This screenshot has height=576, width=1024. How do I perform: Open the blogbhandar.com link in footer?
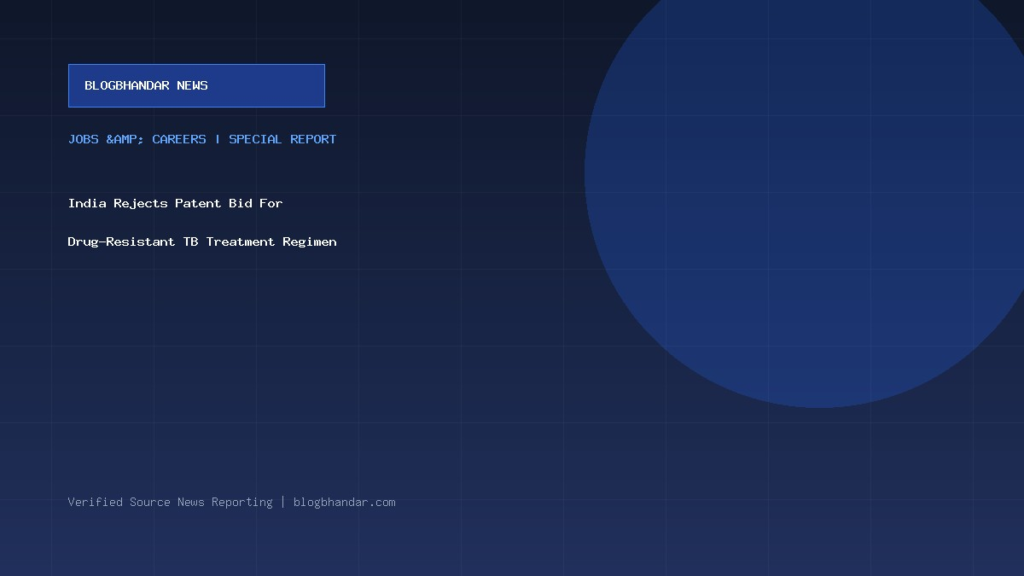344,502
